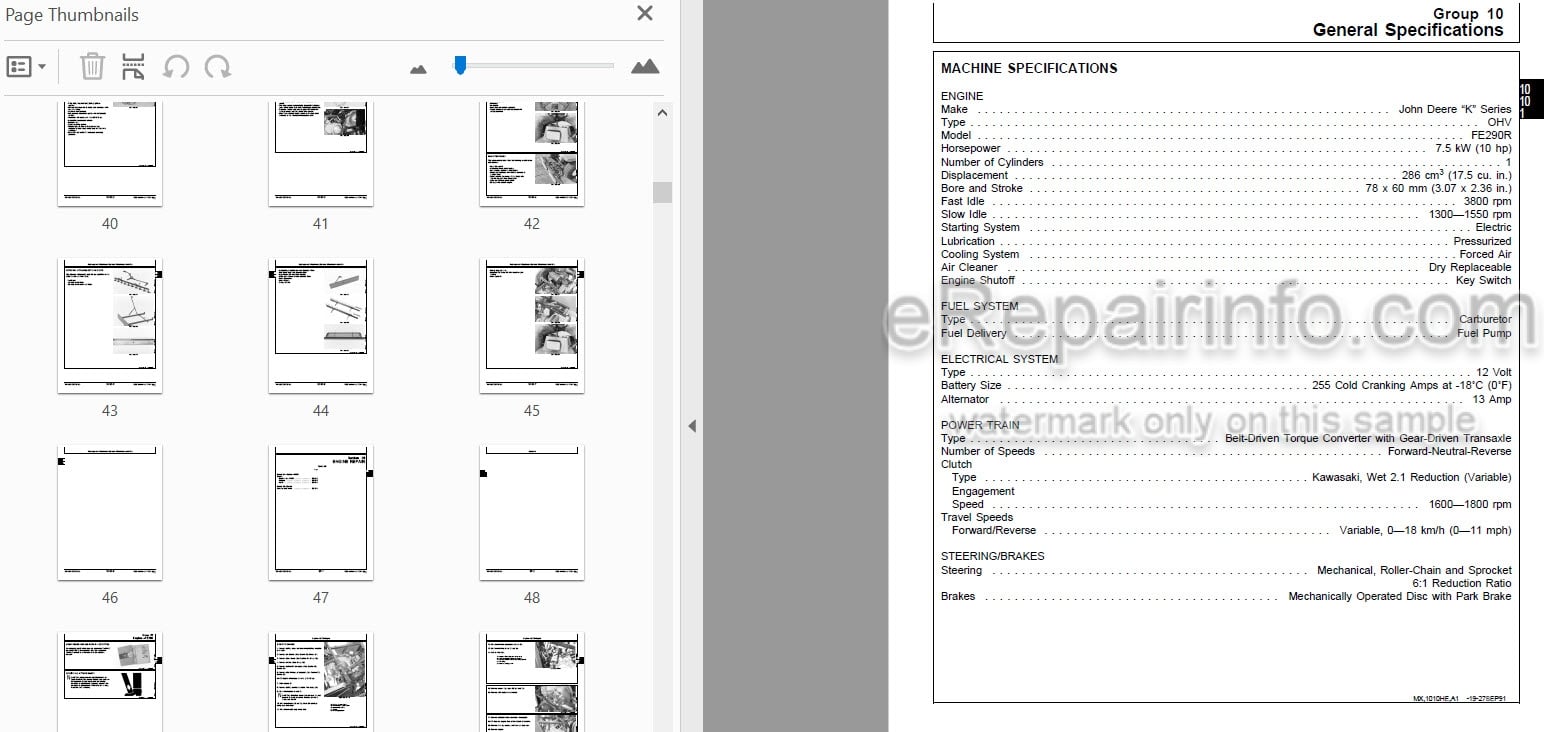The width and height of the screenshot is (1544, 732).
Task: Click "Mechanically Operated Disc with Park Brake"
Action: pyautogui.click(x=1400, y=597)
